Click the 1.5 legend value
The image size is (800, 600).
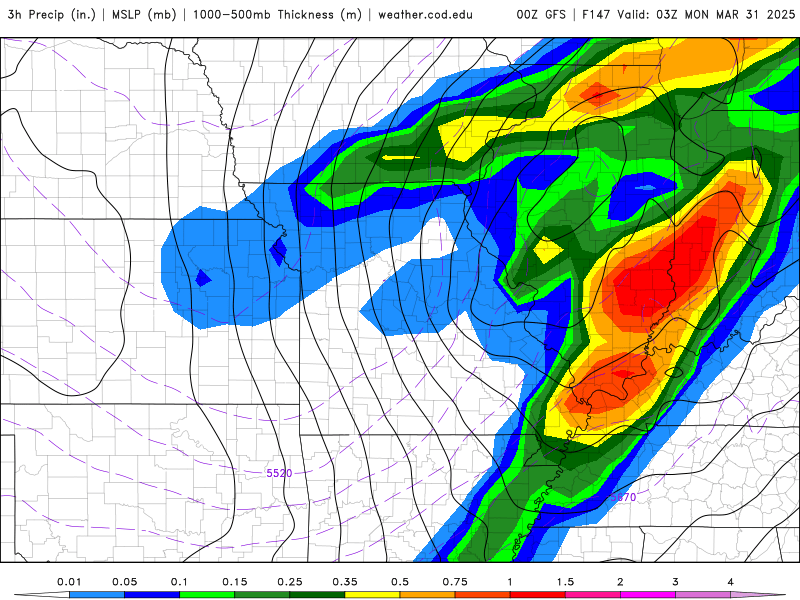click(565, 582)
